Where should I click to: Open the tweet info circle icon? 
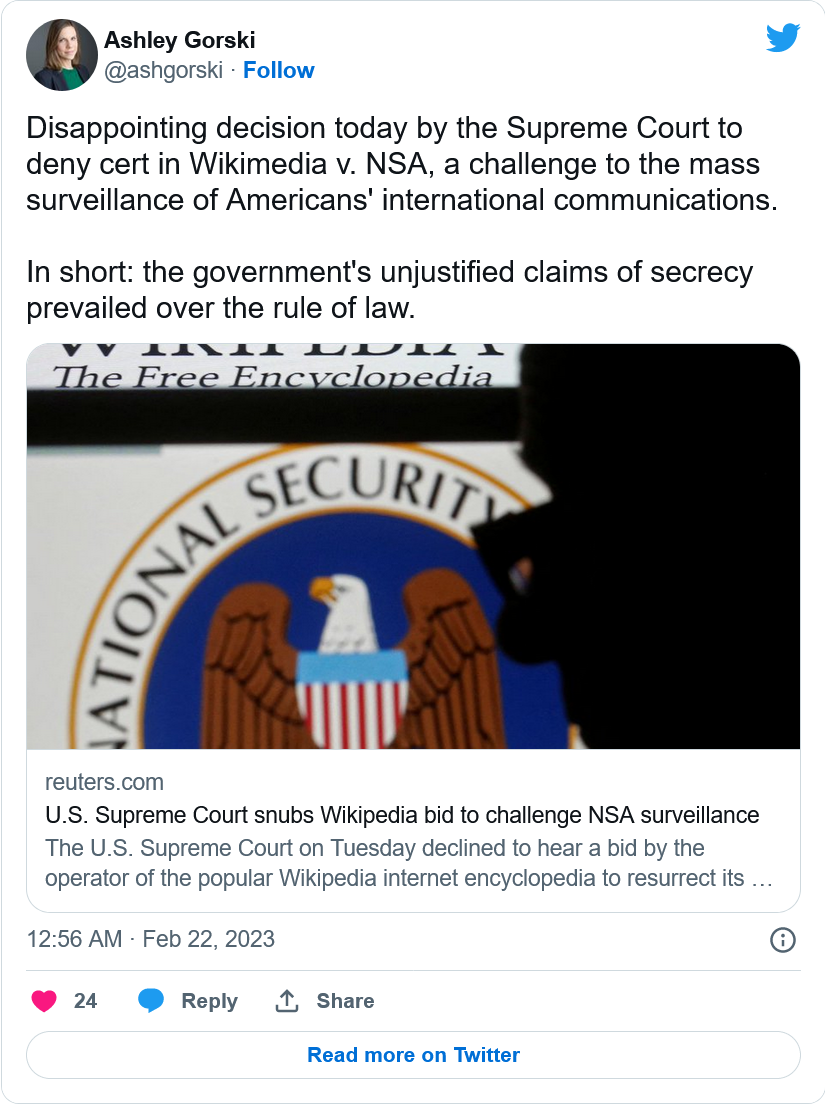click(783, 940)
